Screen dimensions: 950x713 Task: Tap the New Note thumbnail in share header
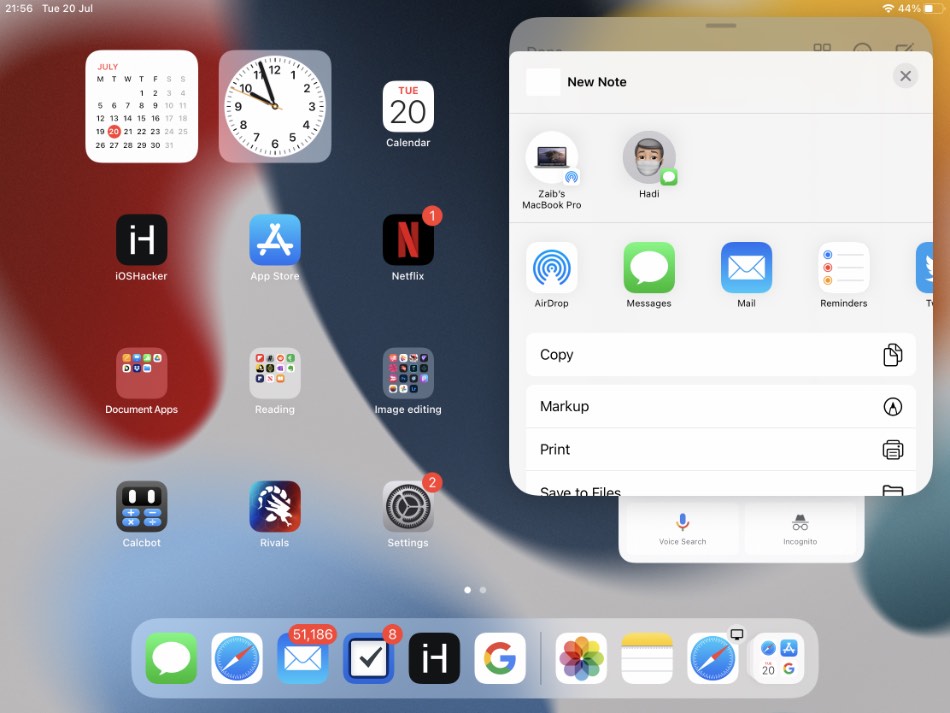543,82
